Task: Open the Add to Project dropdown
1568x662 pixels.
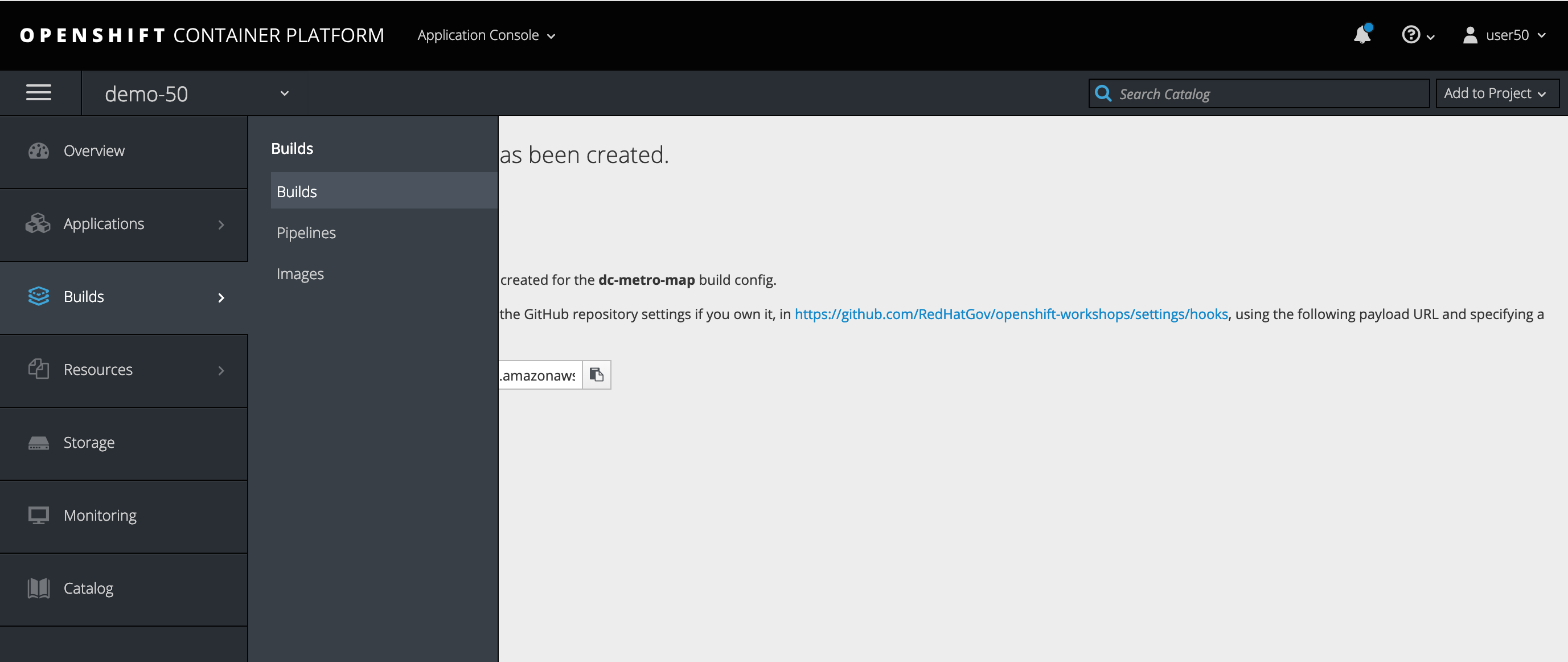Action: [x=1497, y=93]
